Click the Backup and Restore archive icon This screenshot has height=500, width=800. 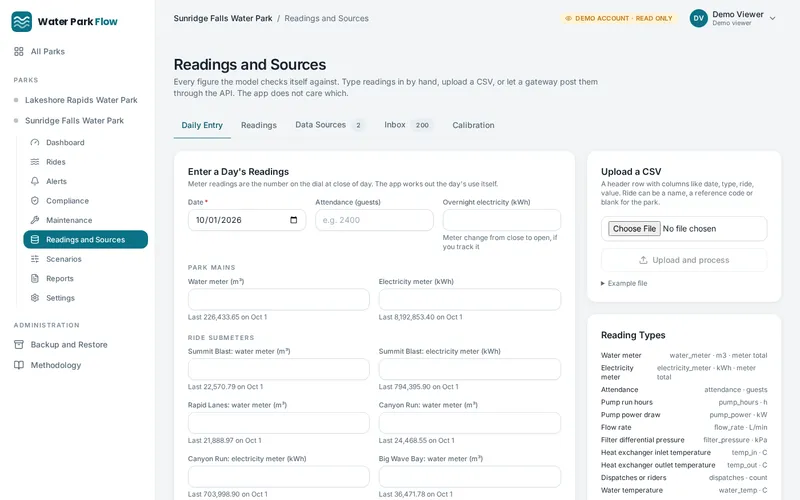click(x=19, y=344)
